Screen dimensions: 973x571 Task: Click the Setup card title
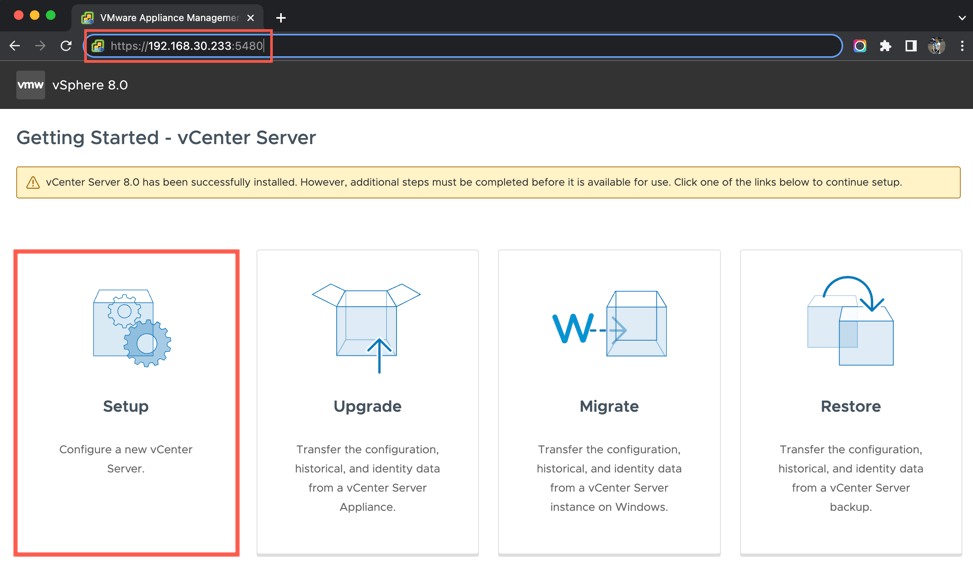[126, 406]
